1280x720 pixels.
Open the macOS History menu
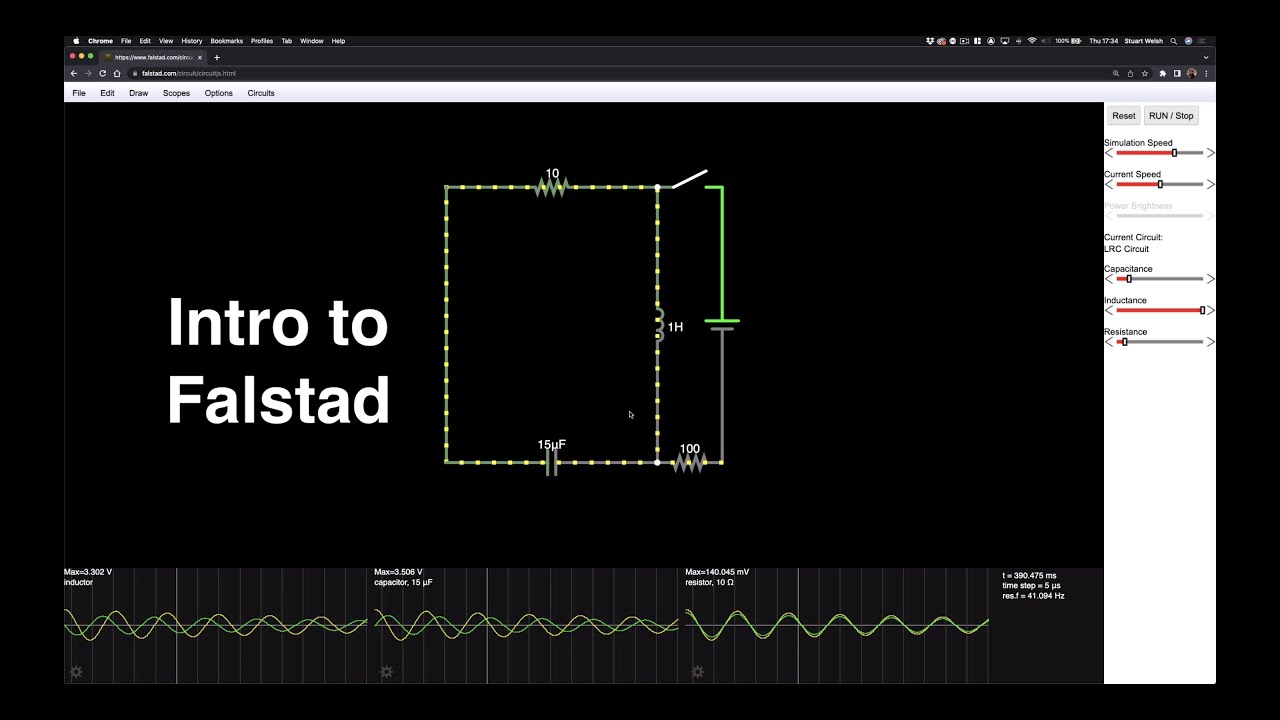(x=192, y=41)
